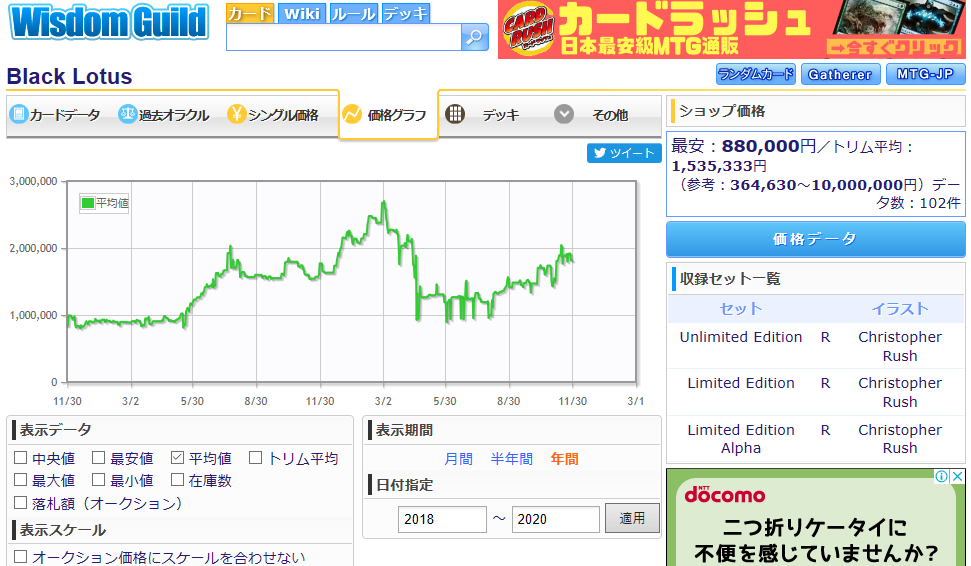This screenshot has width=971, height=566.
Task: Uncheck the 平均値 checkbox
Action: [177, 458]
